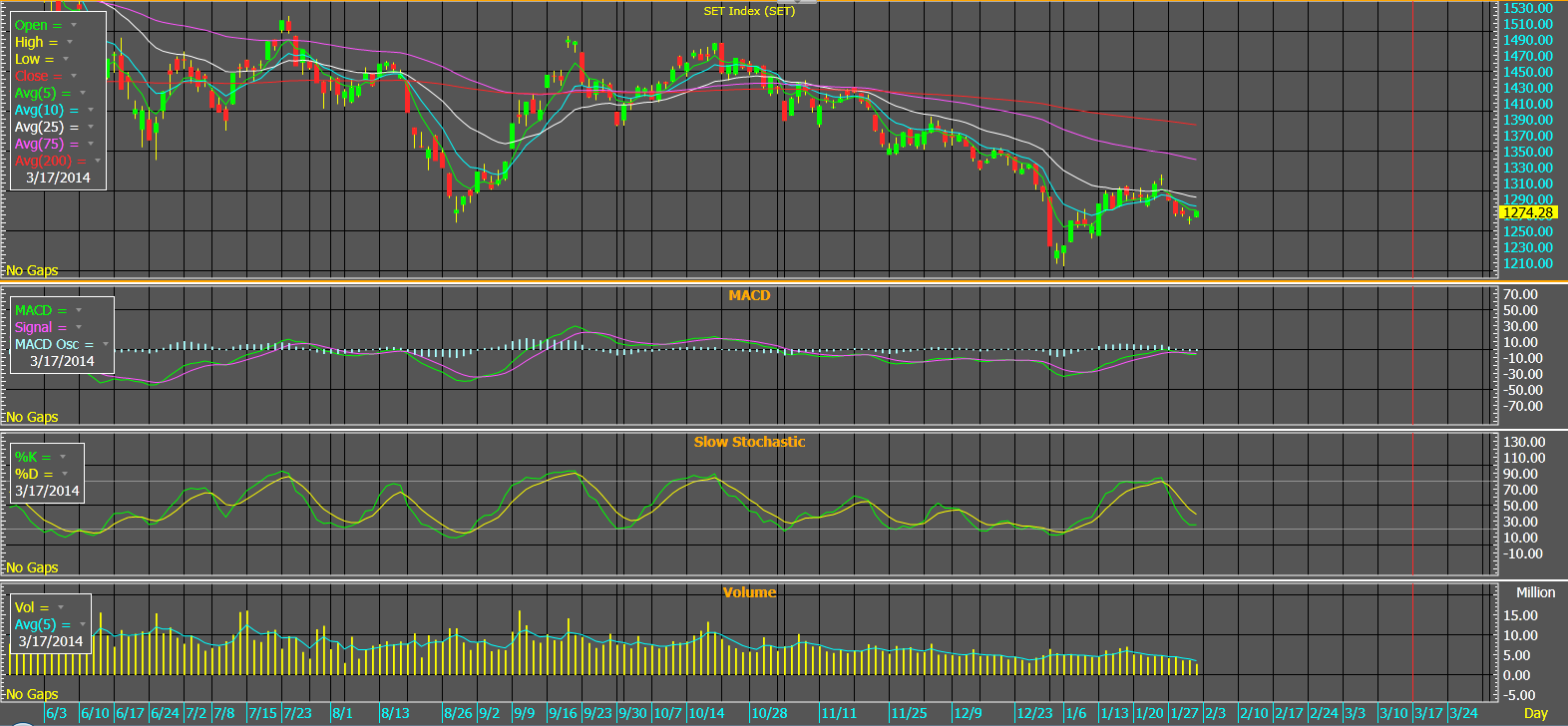Screen dimensions: 1568x726
Task: Click the 'SET Index (SET)' chart title
Action: pyautogui.click(x=750, y=11)
